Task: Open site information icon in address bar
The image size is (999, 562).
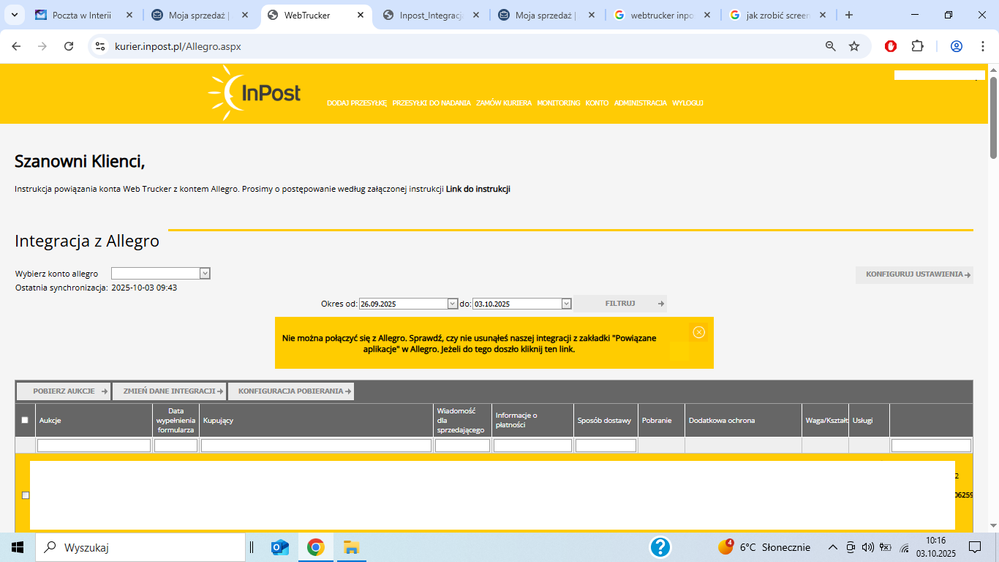Action: click(100, 46)
